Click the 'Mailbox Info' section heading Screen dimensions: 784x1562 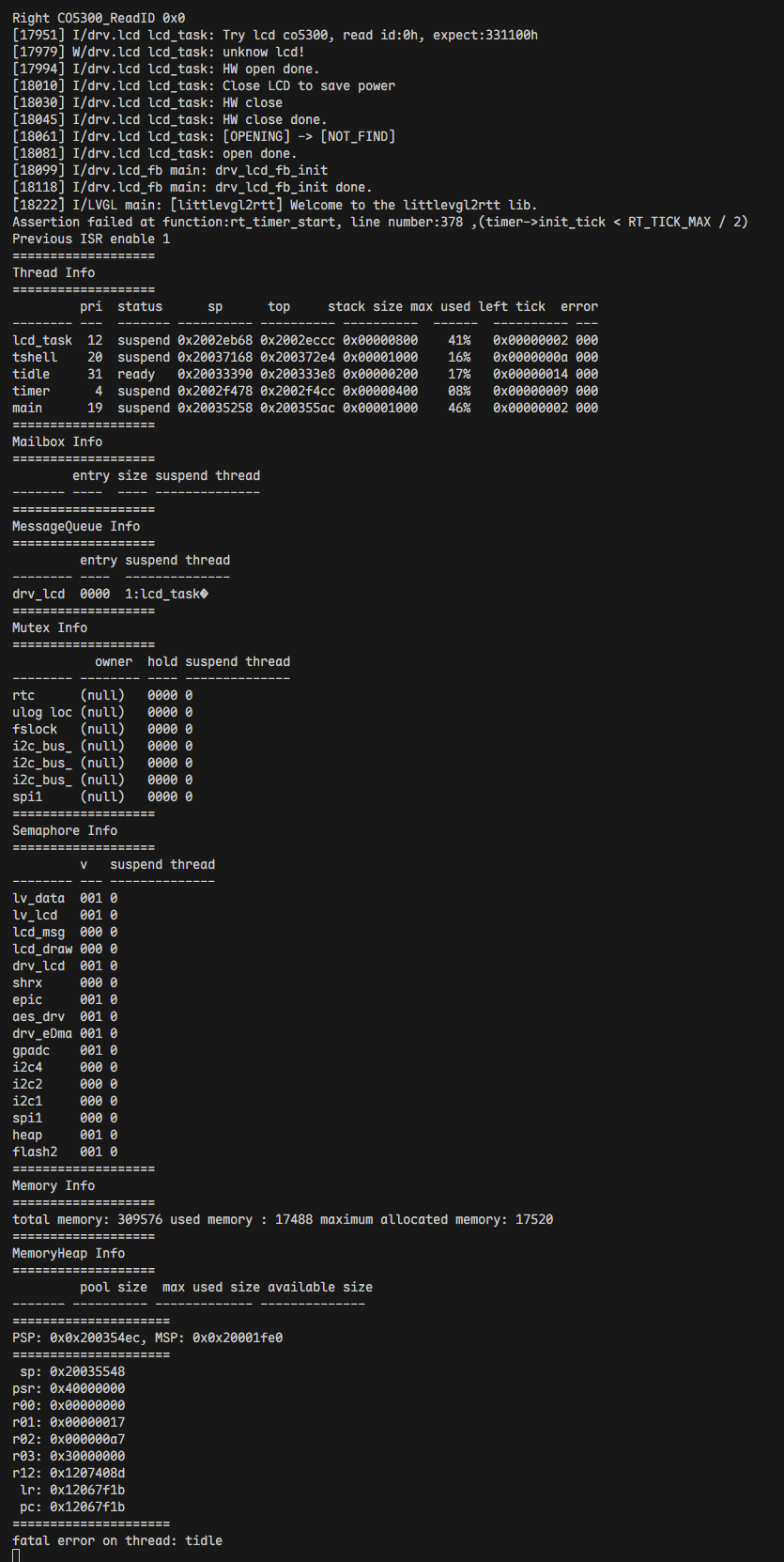tap(57, 441)
